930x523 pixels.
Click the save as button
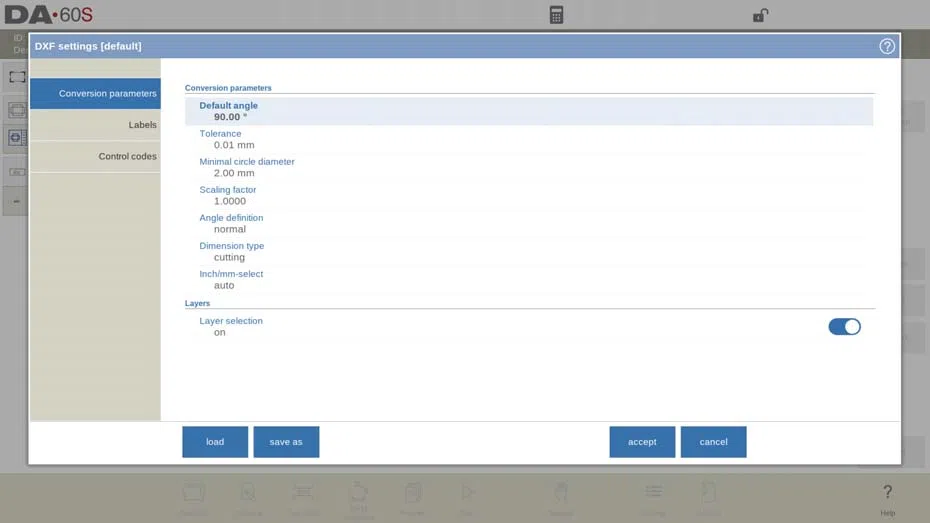click(286, 442)
